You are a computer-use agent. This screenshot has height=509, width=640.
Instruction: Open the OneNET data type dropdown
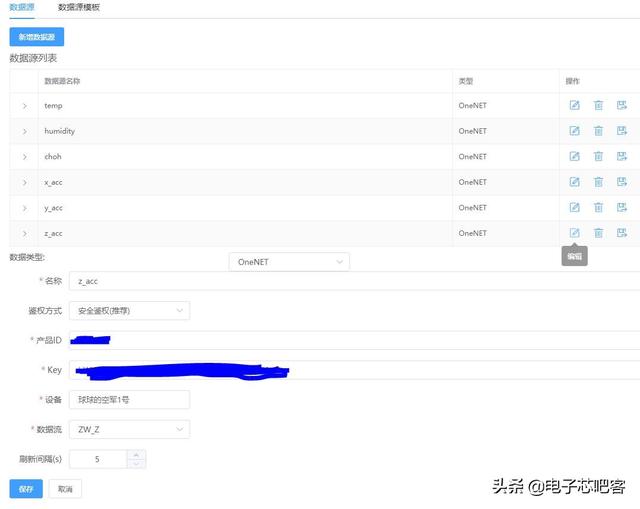tap(289, 262)
